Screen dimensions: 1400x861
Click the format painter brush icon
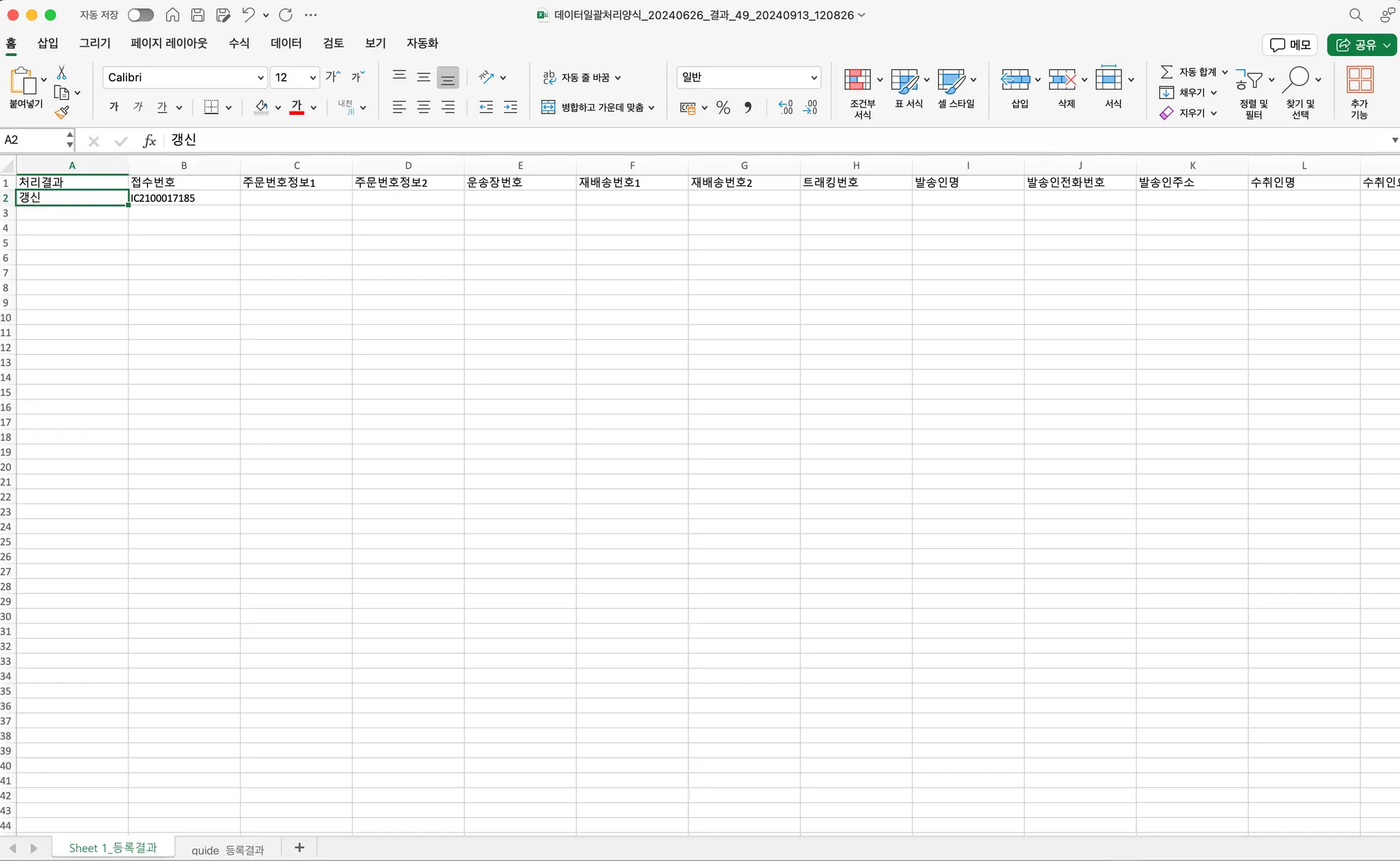click(x=62, y=112)
